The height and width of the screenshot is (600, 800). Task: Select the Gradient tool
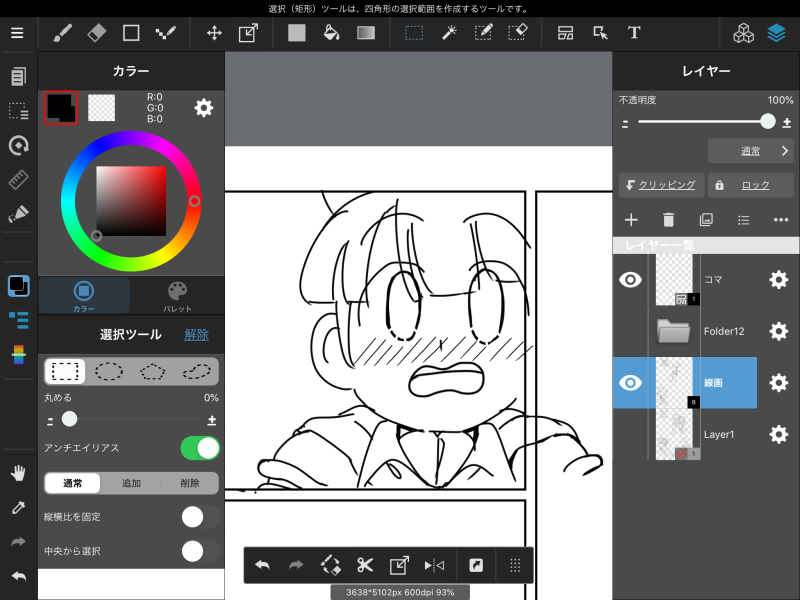tap(366, 33)
